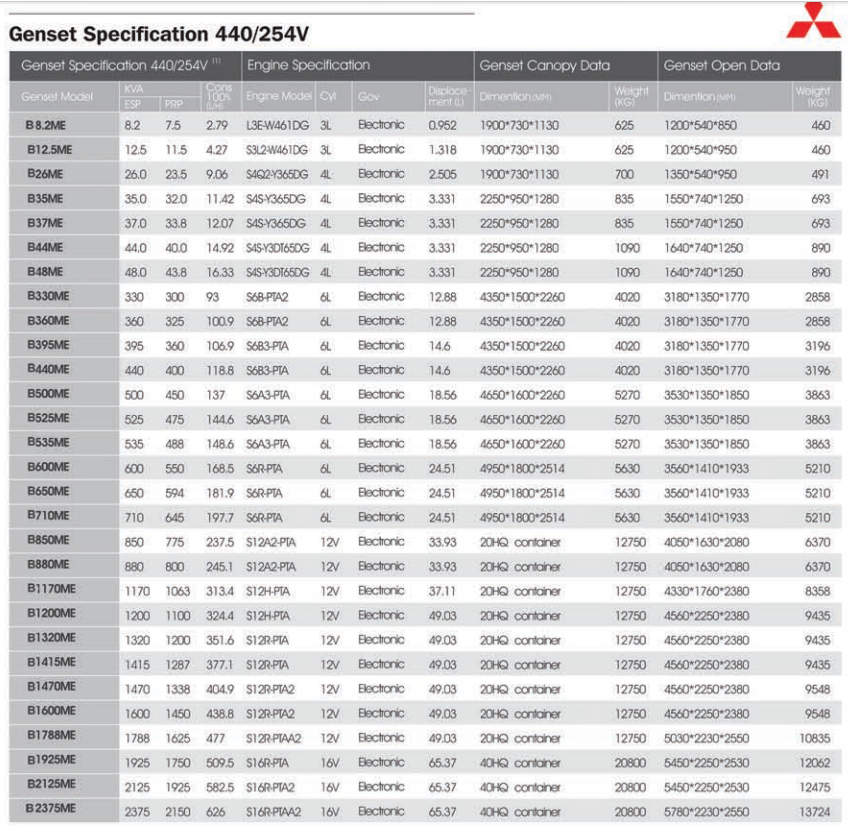Click engine model 'L3E-W461DG'
848x826 pixels.
[277, 125]
